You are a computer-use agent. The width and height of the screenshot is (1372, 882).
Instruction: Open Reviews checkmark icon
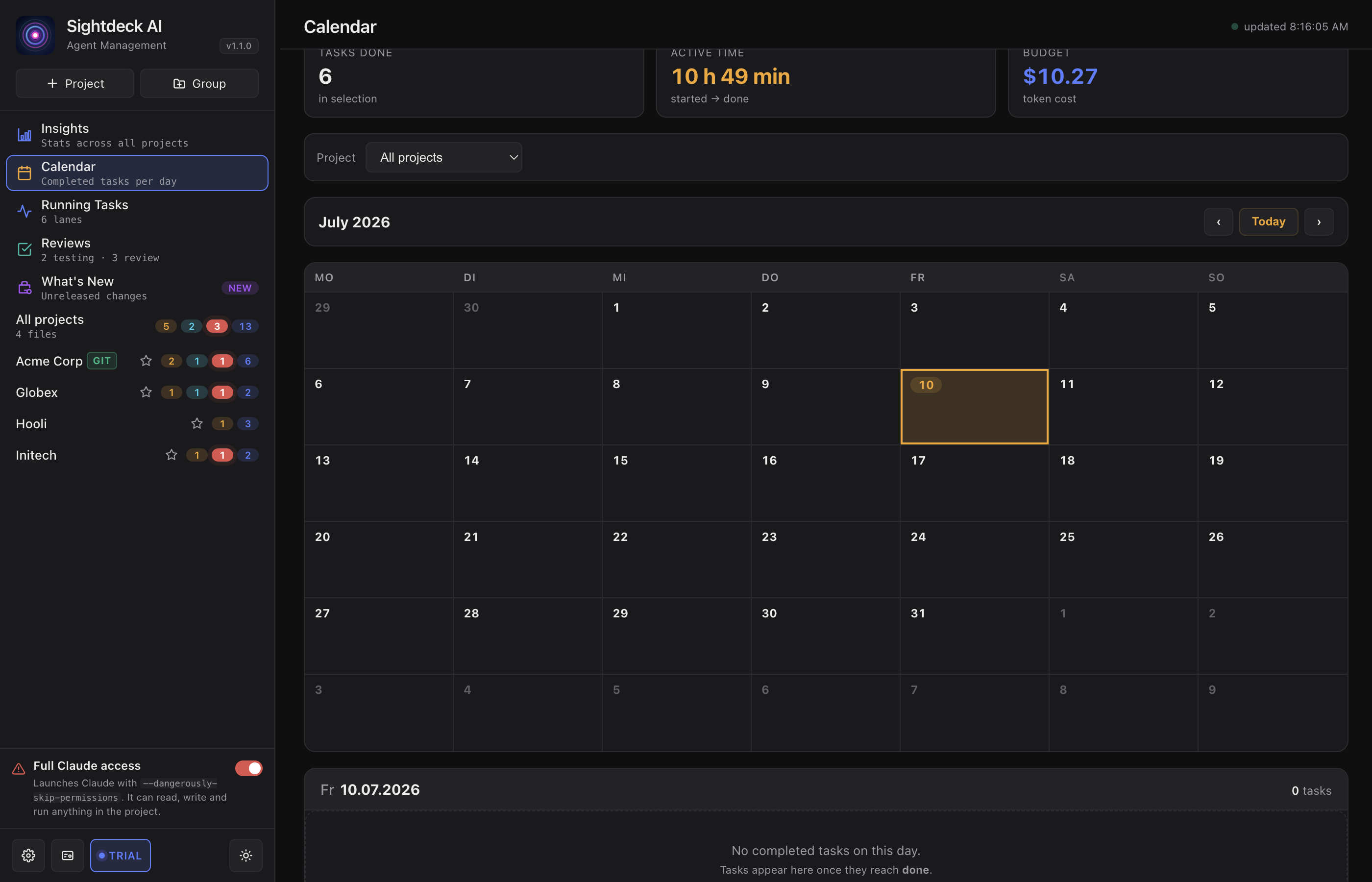click(x=24, y=250)
